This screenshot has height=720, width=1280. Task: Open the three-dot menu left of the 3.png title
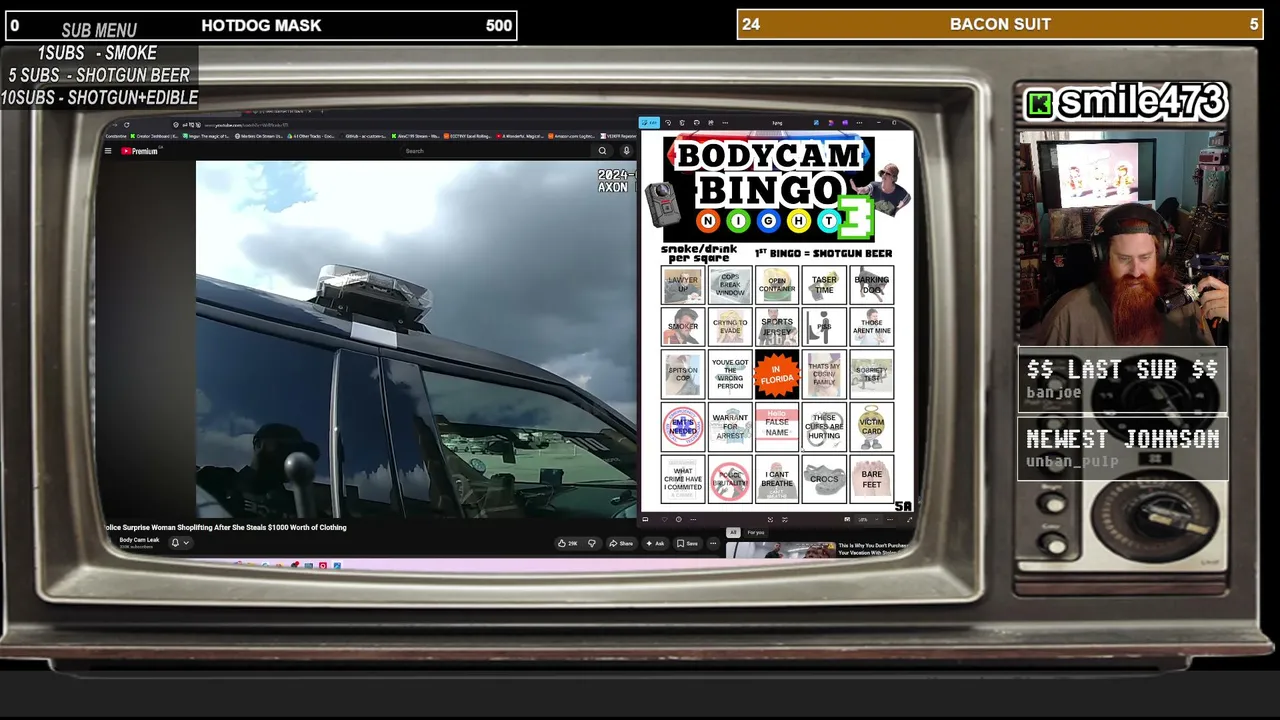pos(725,123)
